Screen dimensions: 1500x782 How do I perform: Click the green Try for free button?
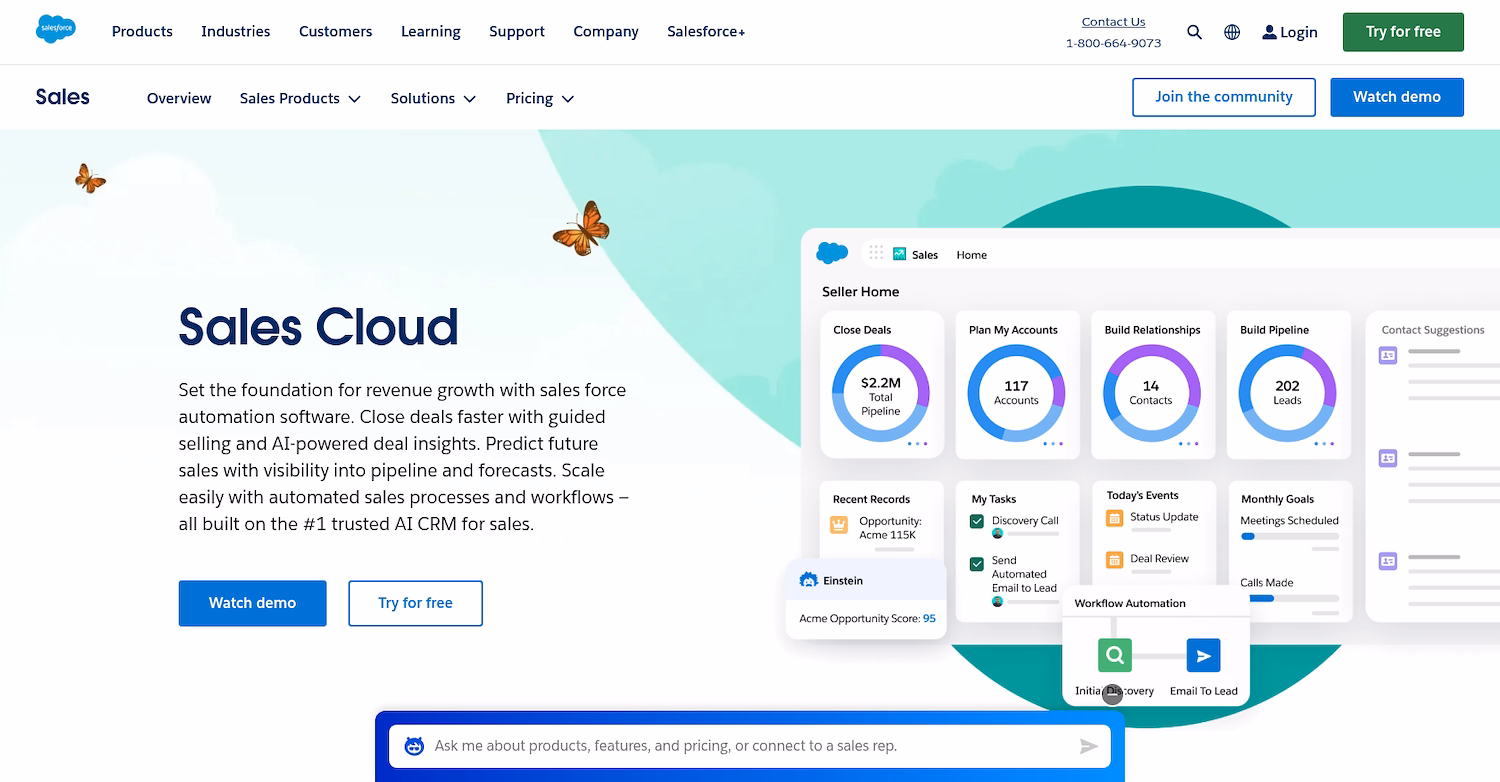pos(1402,31)
